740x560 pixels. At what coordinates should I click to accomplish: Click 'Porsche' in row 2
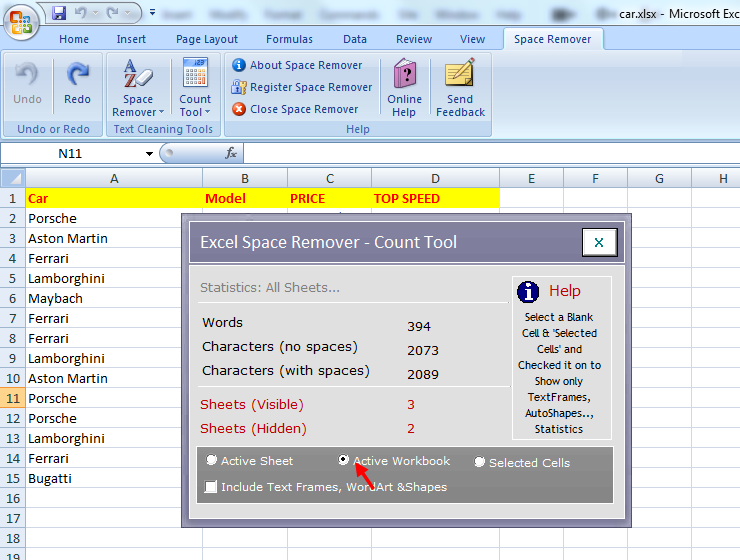pyautogui.click(x=104, y=218)
